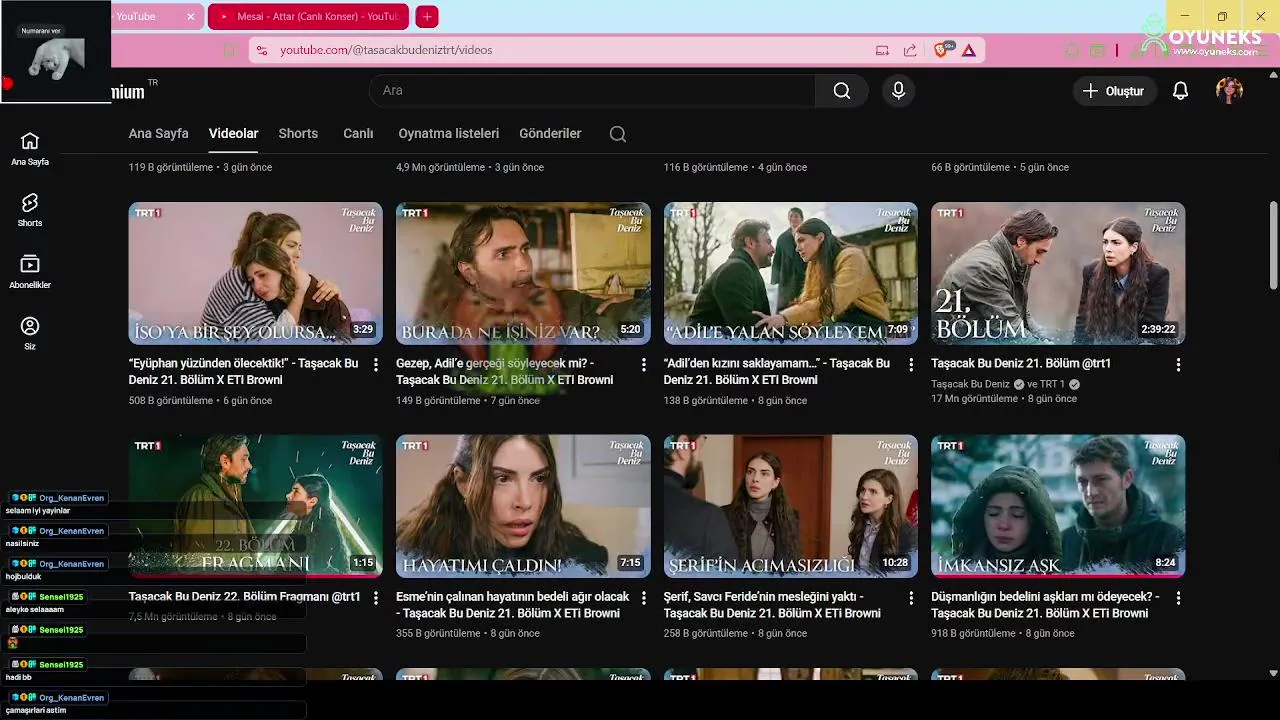Click the search magnifier button
The image size is (1280, 720).
(x=842, y=91)
